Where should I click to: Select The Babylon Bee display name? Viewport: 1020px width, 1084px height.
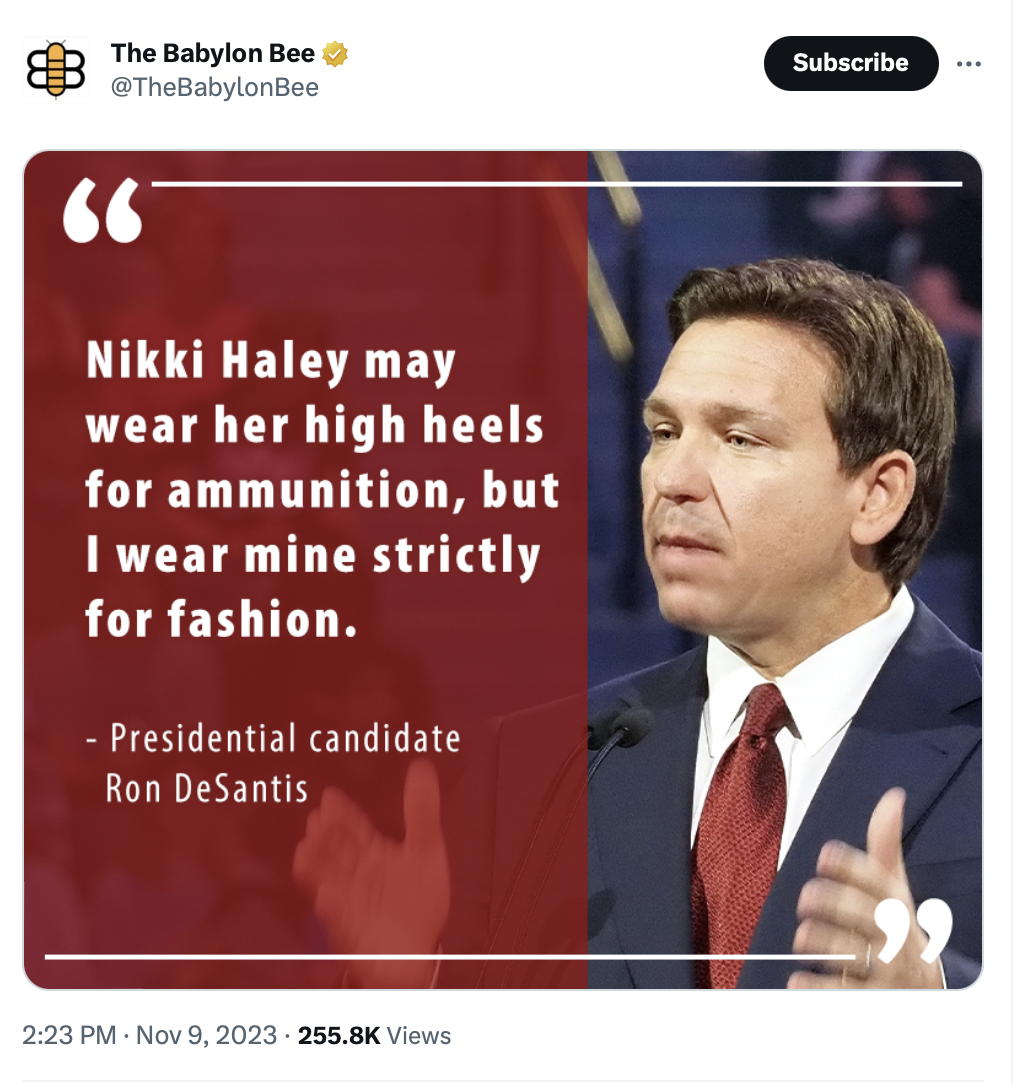(213, 53)
